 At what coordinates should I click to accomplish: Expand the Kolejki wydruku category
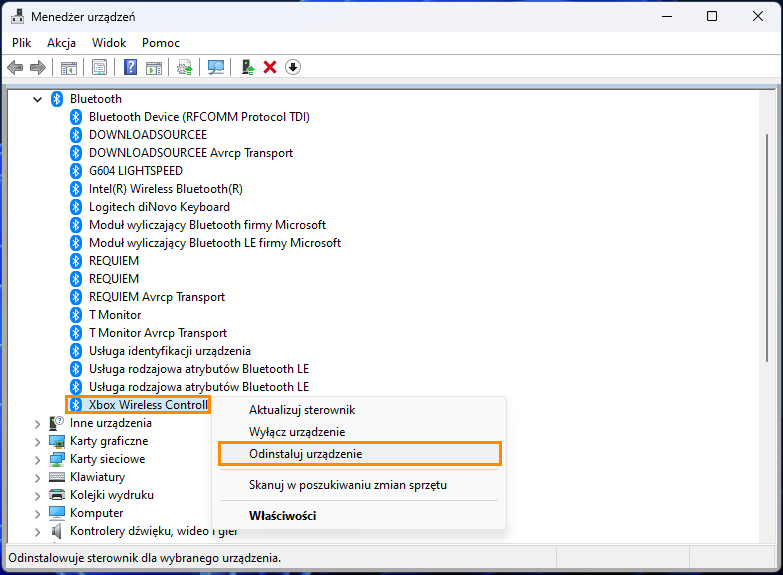tap(37, 496)
